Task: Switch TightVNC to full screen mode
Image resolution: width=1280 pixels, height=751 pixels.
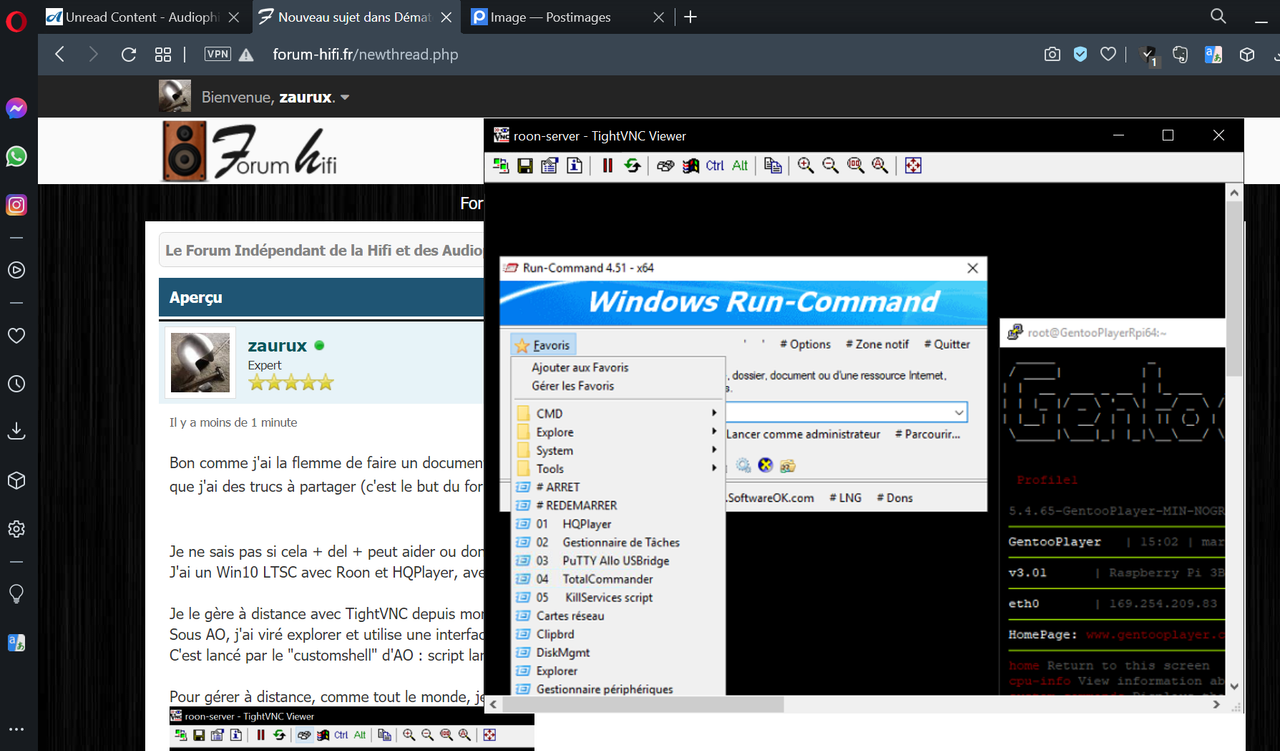Action: (x=913, y=166)
